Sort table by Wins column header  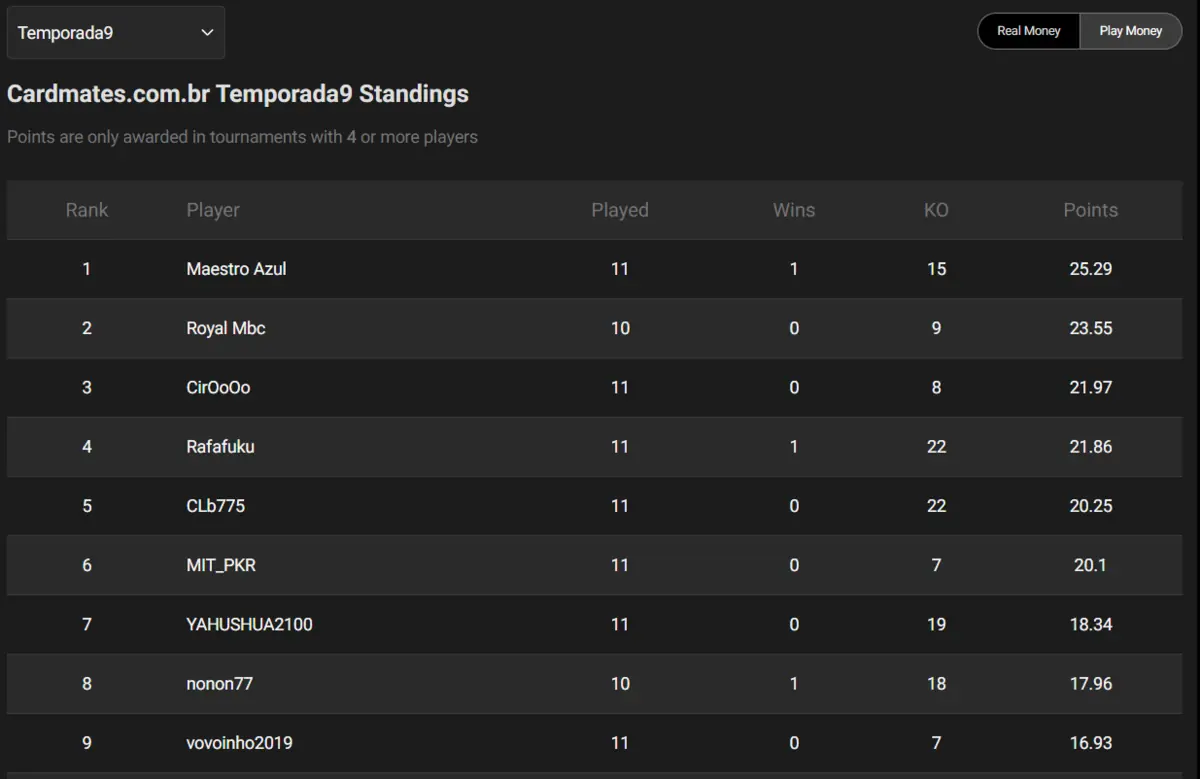[x=794, y=210]
